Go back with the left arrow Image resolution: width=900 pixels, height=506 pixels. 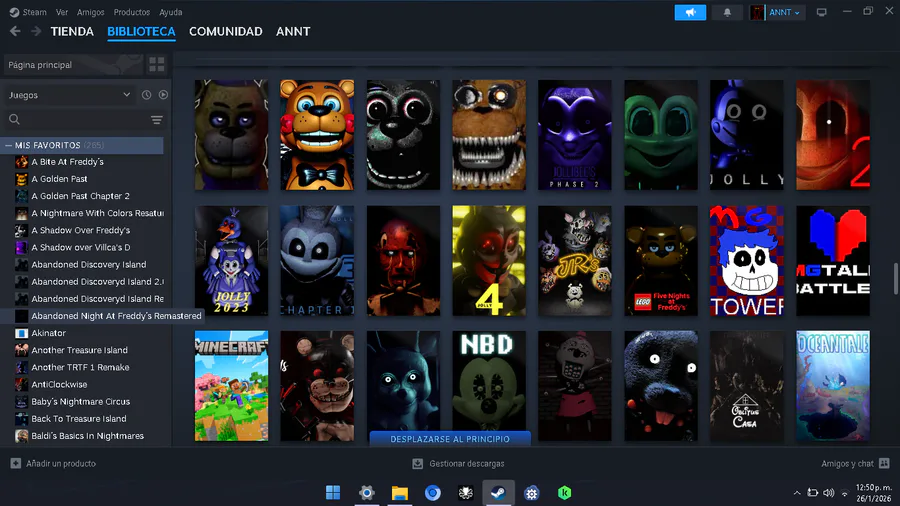click(x=15, y=32)
